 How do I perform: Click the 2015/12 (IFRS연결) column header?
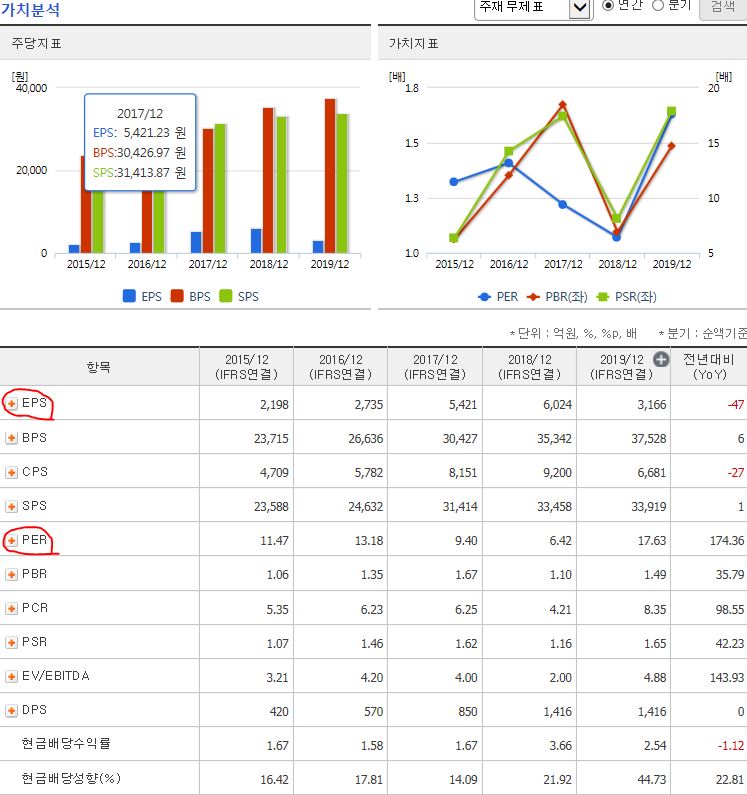(246, 367)
